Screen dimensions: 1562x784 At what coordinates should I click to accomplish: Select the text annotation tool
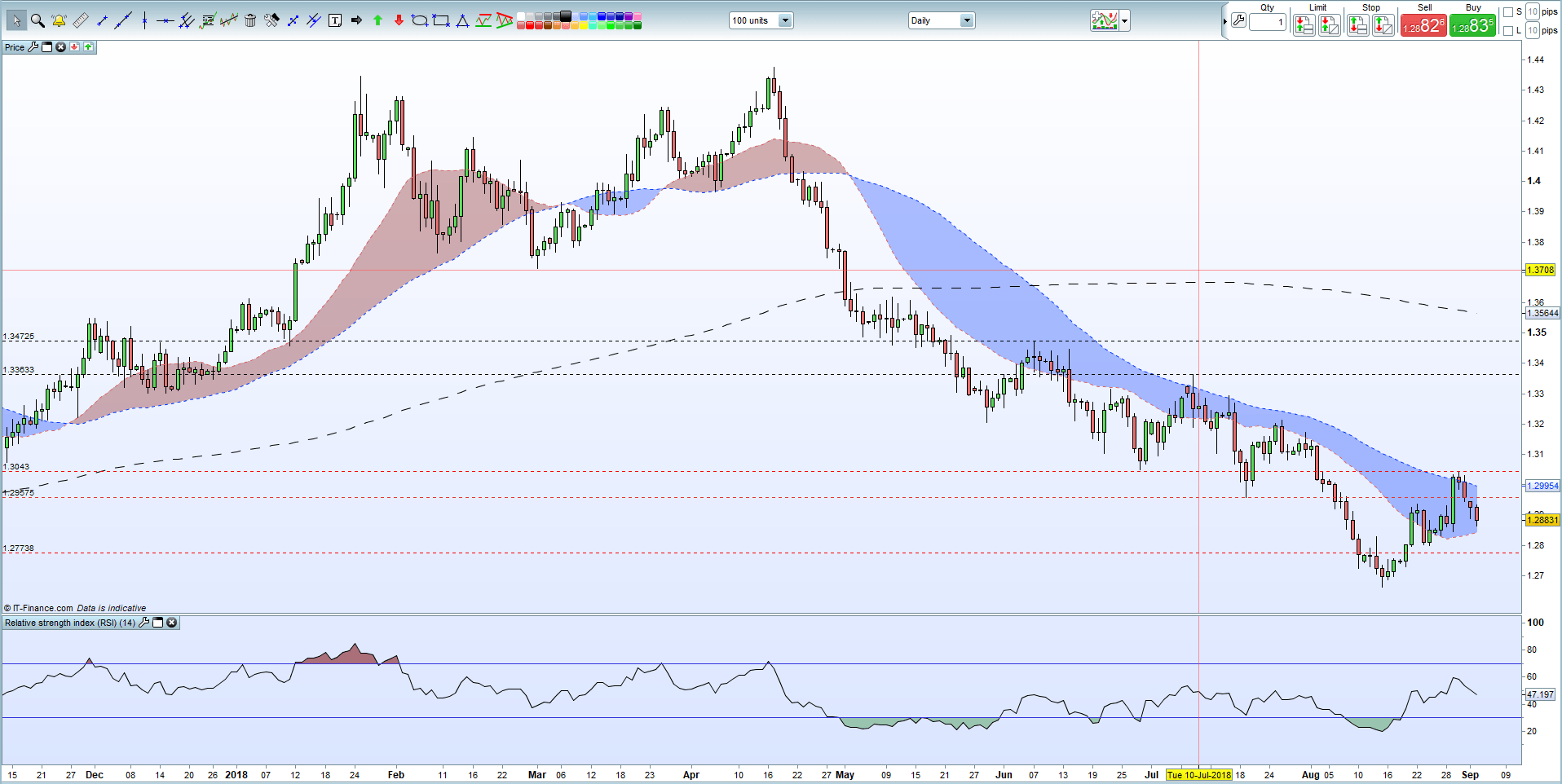click(335, 20)
